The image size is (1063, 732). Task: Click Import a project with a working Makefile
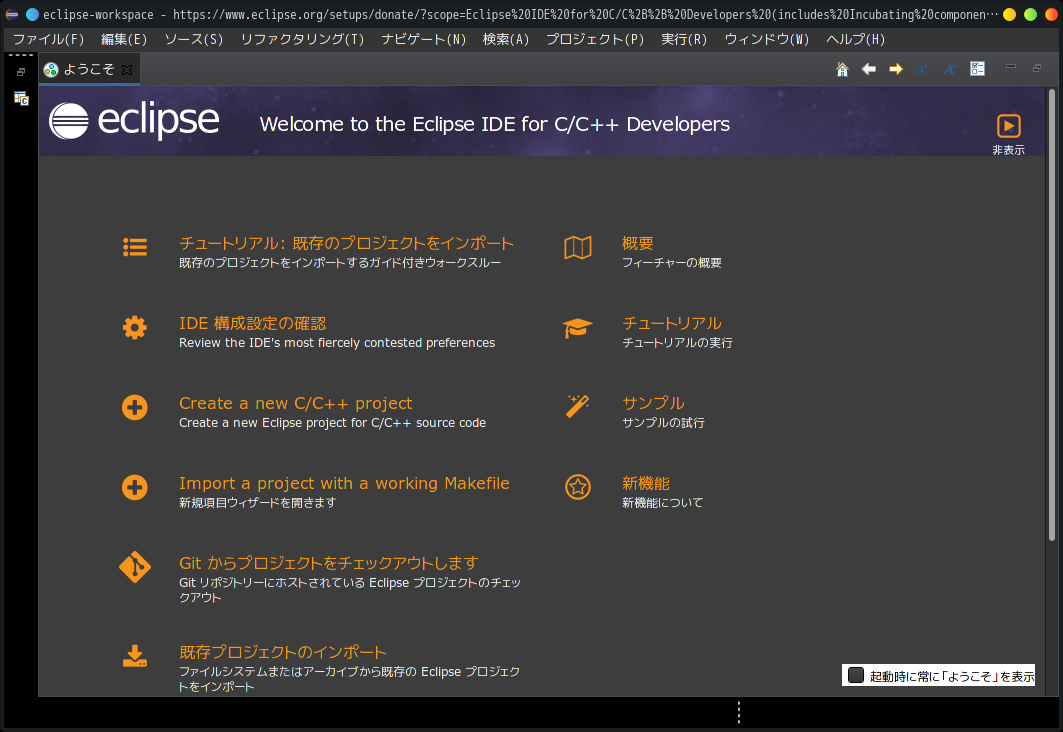pos(344,483)
